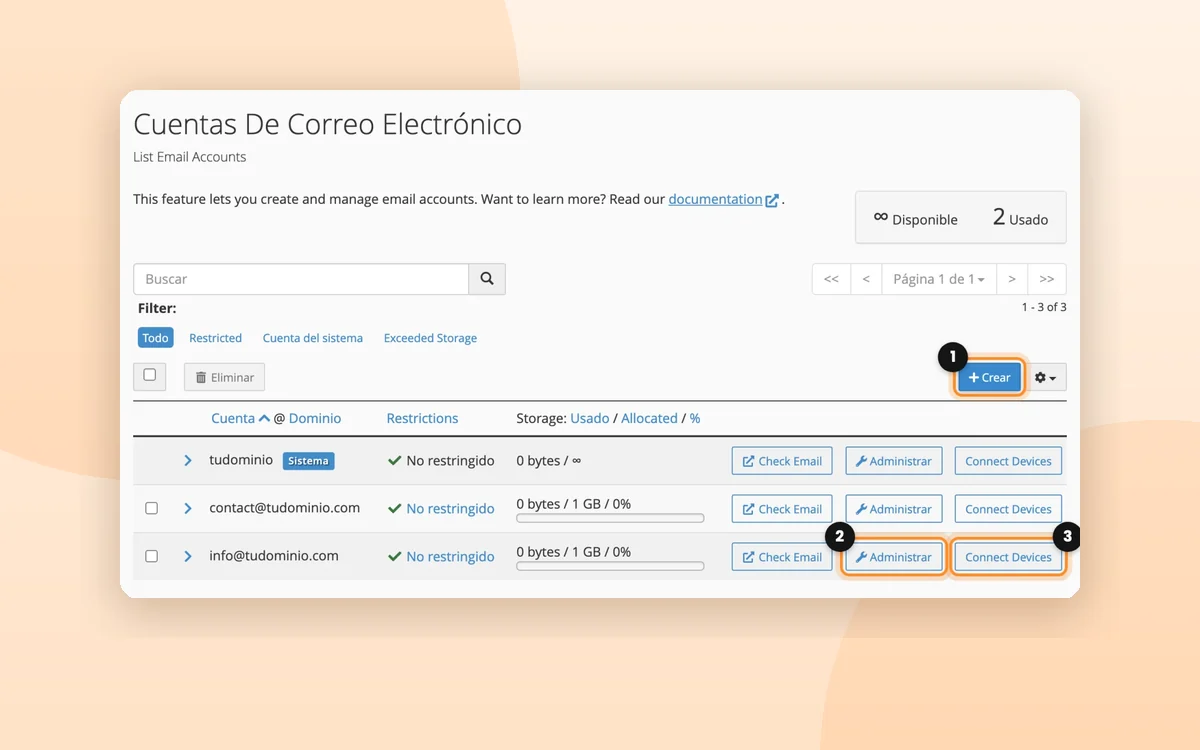1200x750 pixels.
Task: Click in the Buscar search field
Action: [x=301, y=279]
